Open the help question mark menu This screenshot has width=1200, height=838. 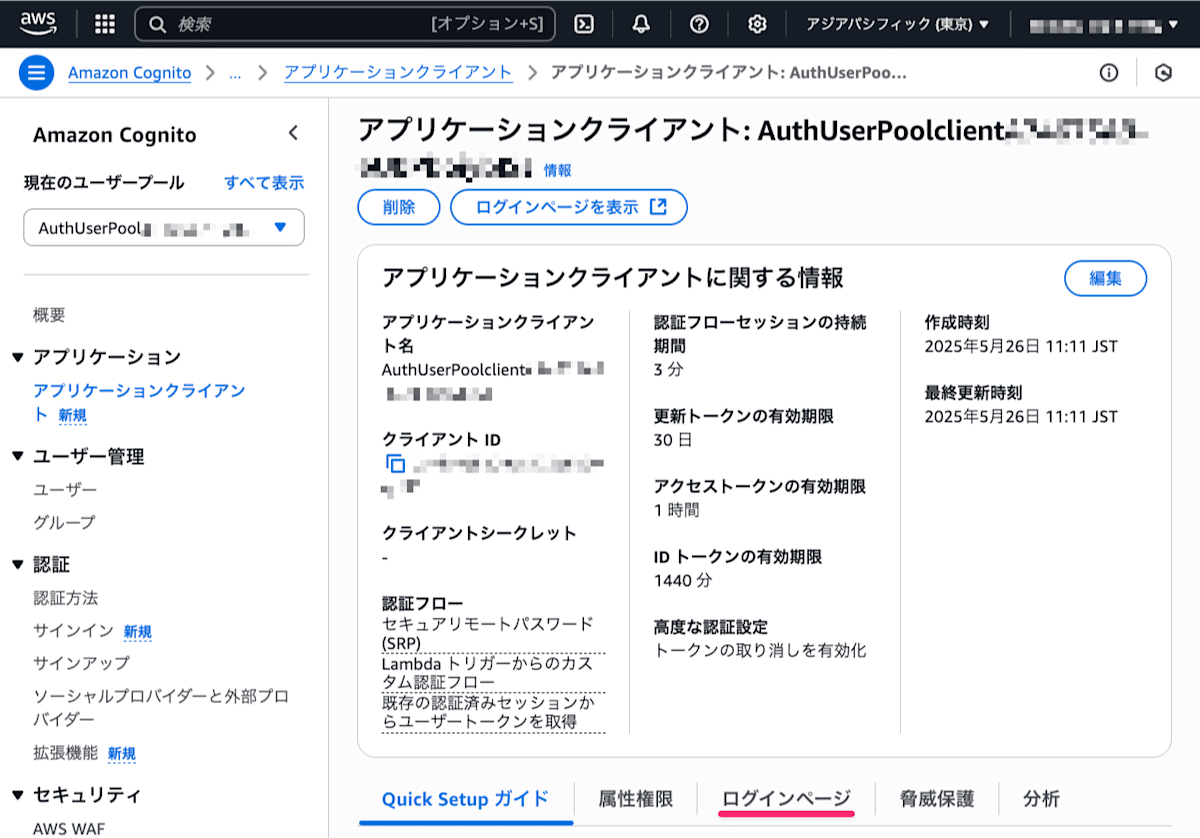[x=700, y=24]
